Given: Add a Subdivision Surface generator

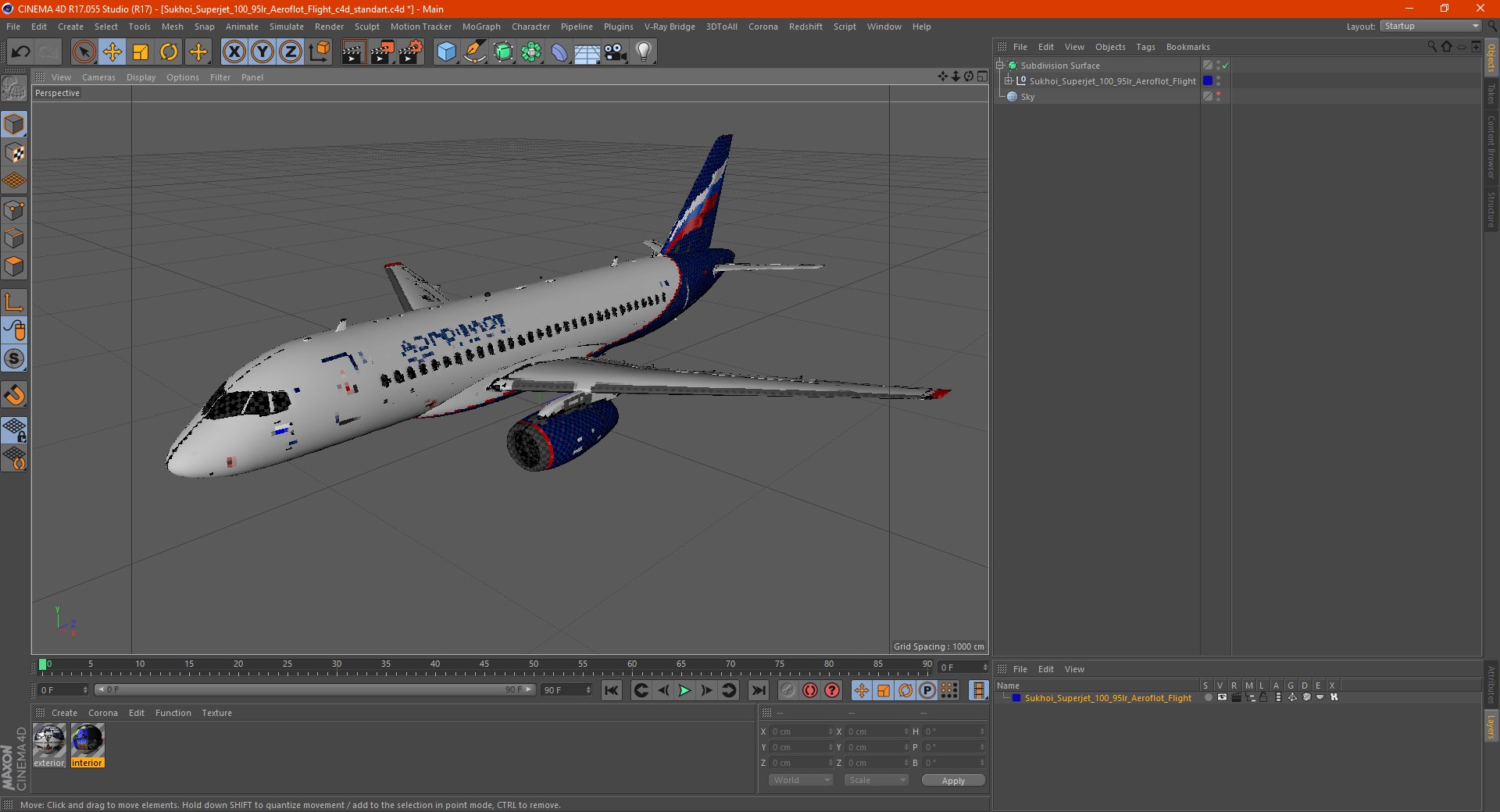Looking at the screenshot, I should (503, 52).
